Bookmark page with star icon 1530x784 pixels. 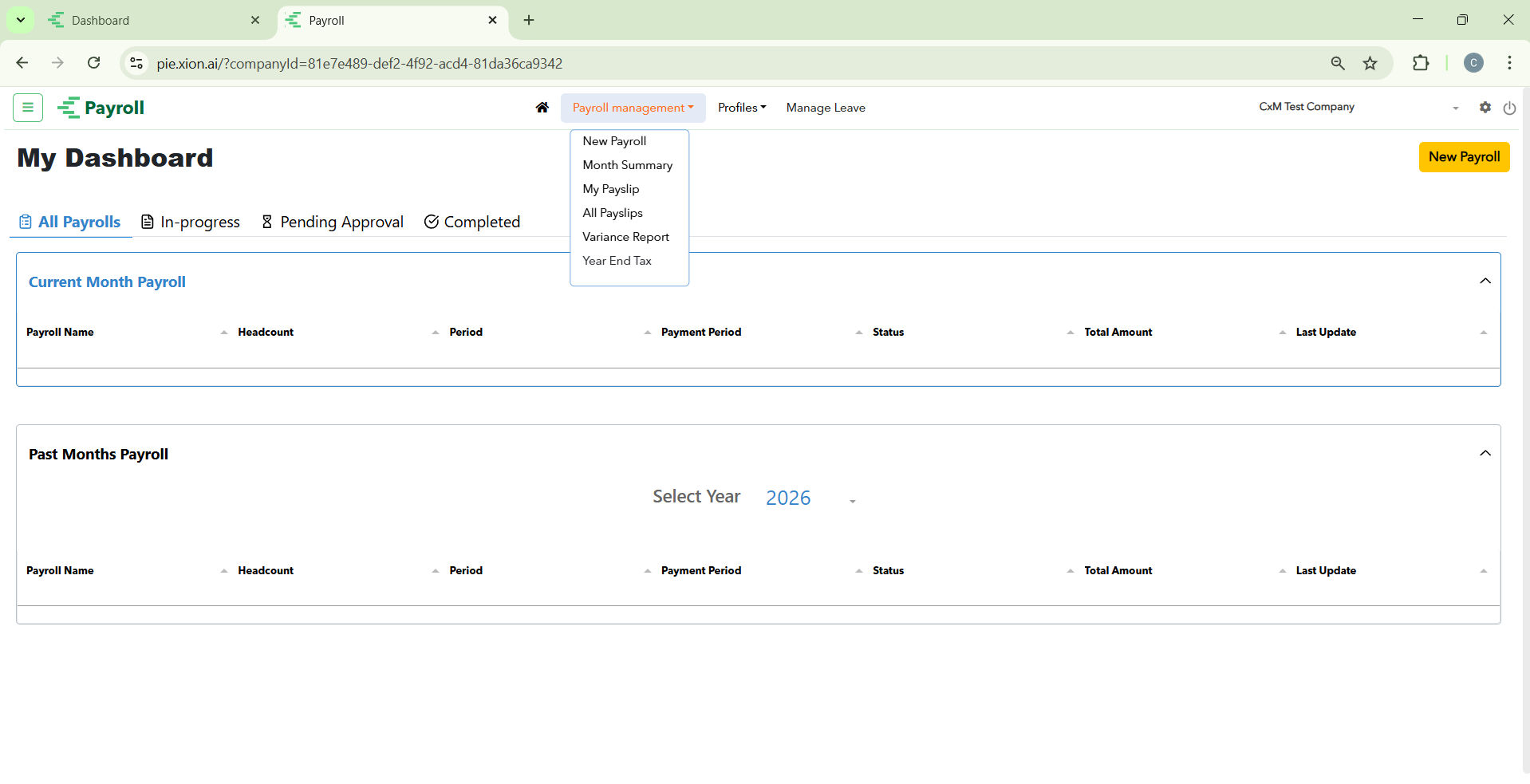[1370, 64]
